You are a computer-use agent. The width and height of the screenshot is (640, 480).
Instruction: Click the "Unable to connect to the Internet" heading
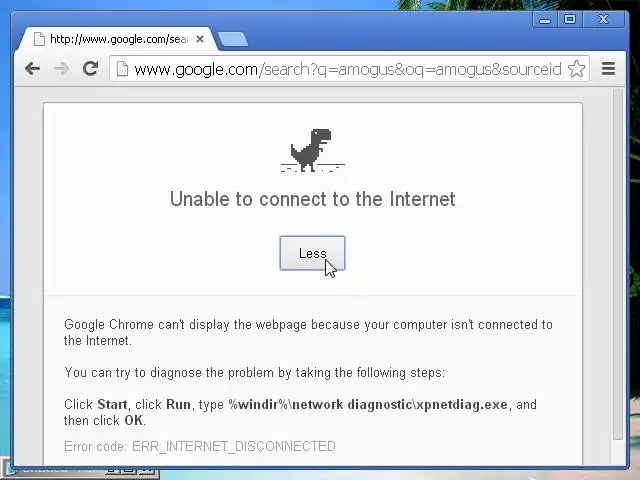pos(313,199)
